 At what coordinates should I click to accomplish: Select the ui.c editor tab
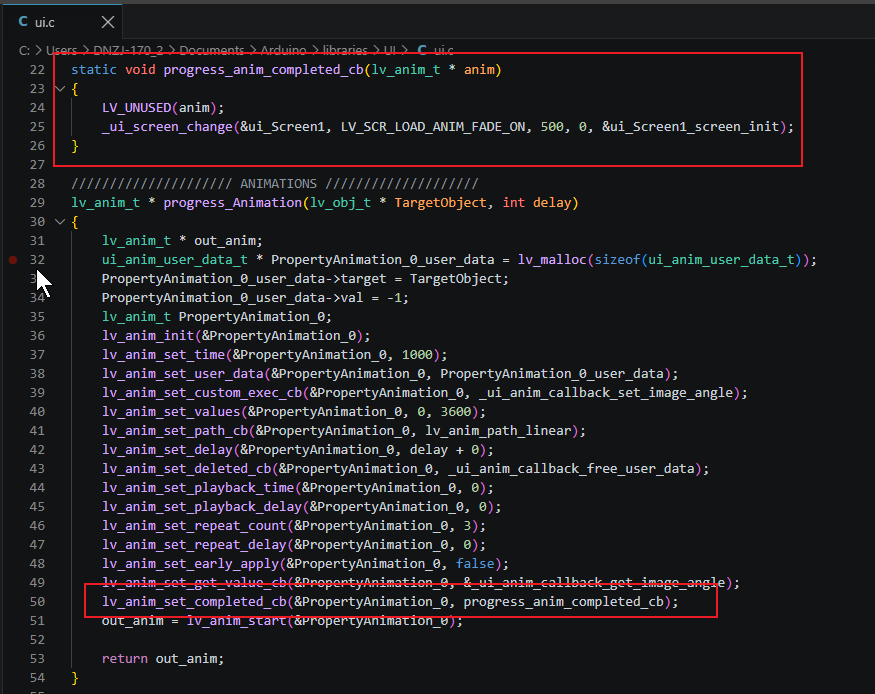pos(62,22)
